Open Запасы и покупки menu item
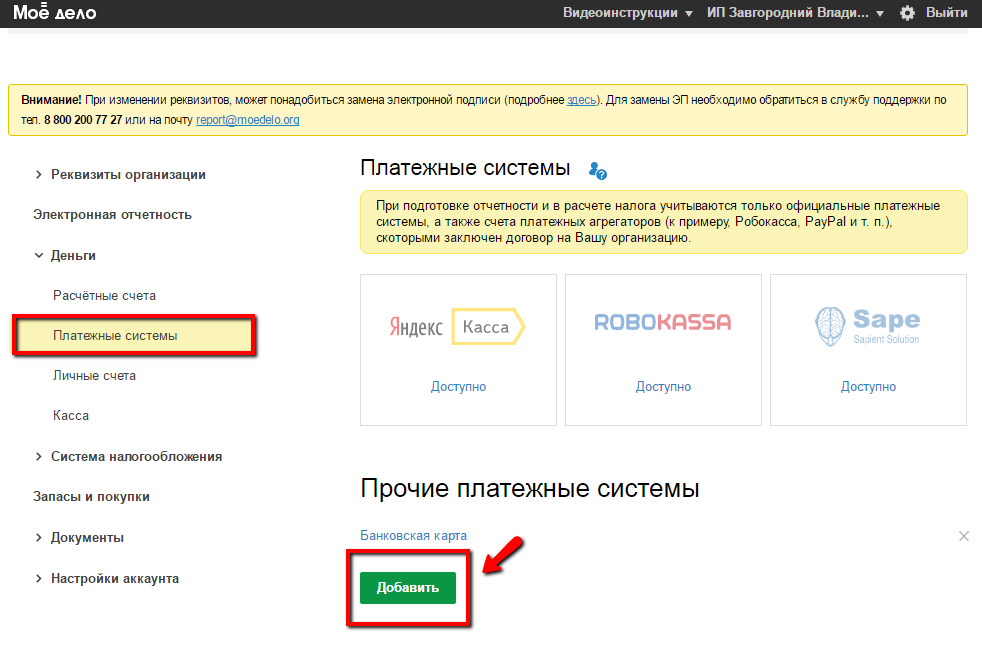982x646 pixels. coord(91,496)
